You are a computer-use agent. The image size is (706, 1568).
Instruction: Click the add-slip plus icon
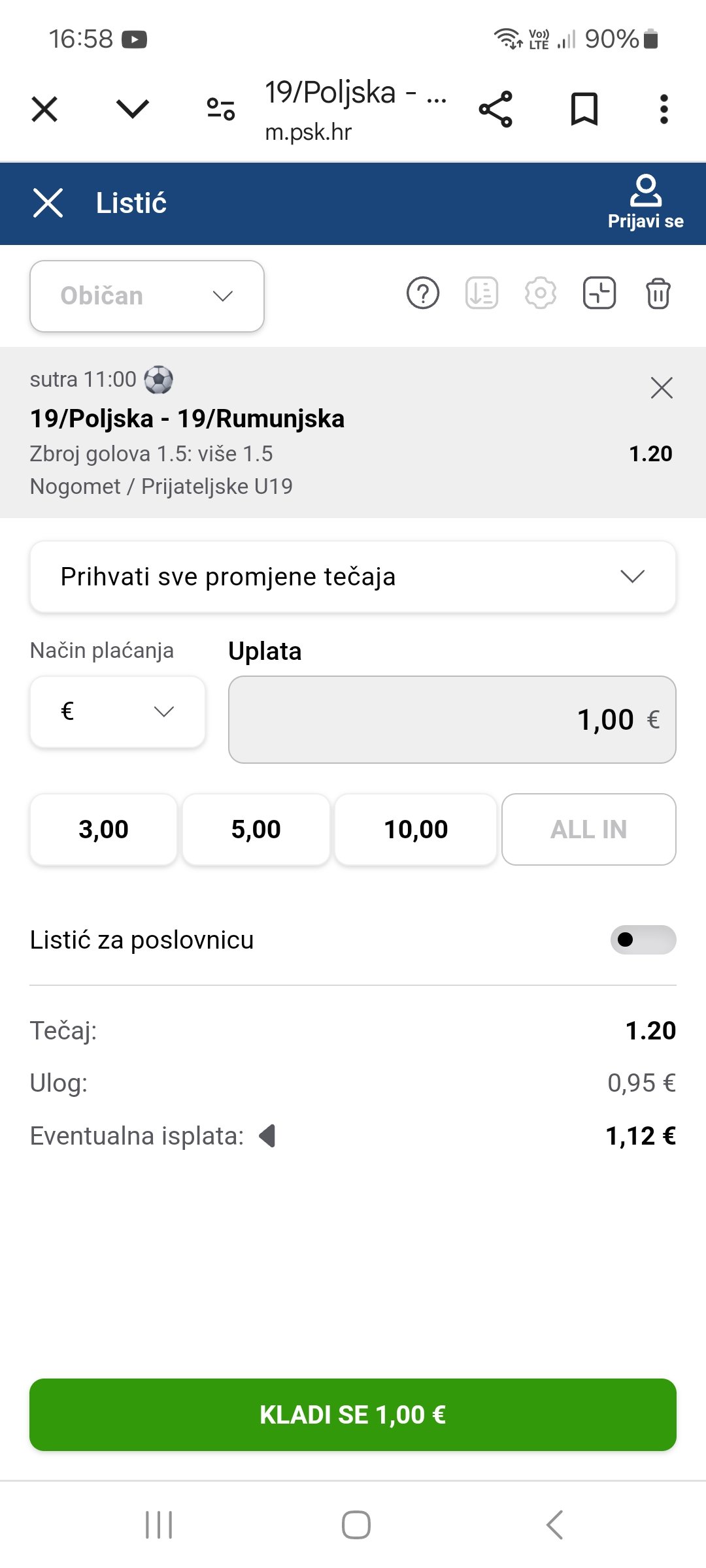pyautogui.click(x=599, y=293)
